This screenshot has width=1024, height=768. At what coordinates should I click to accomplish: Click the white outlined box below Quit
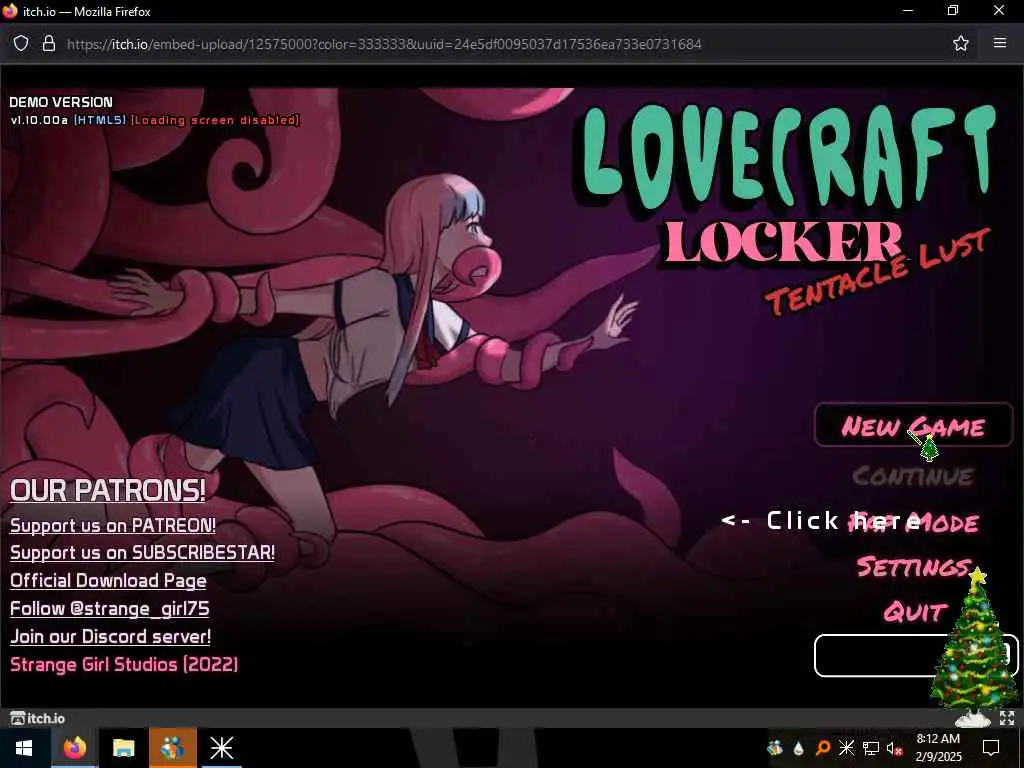click(x=916, y=655)
